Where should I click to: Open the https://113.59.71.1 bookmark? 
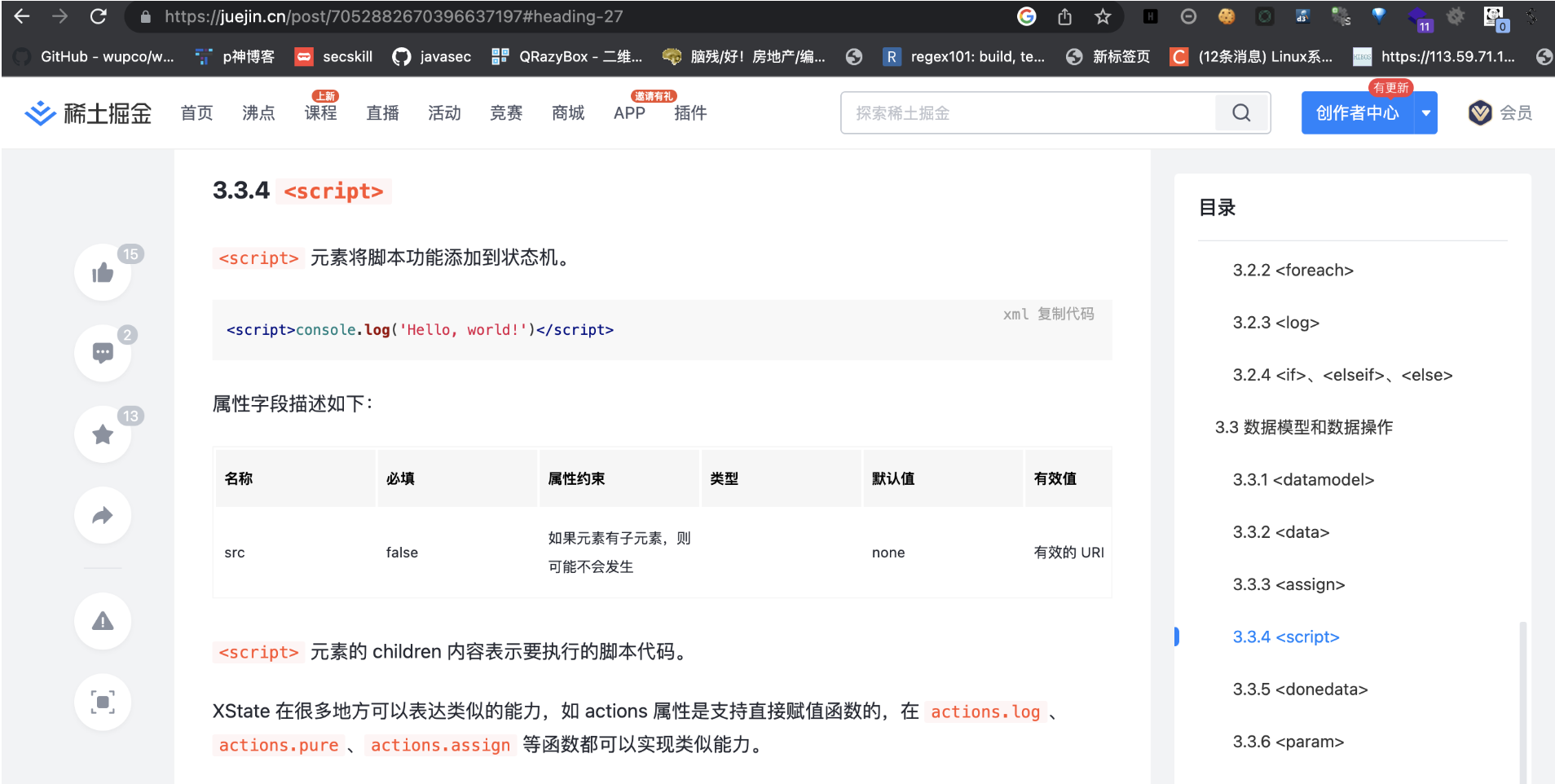[1434, 56]
